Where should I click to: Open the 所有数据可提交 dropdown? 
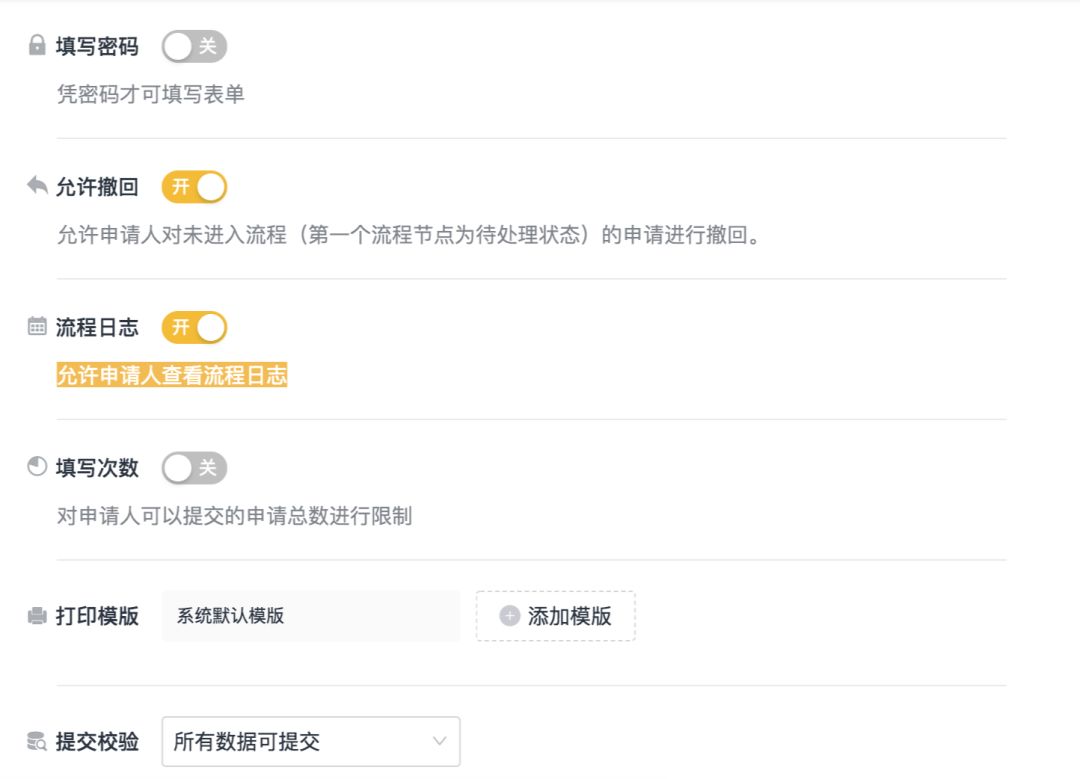pos(300,742)
